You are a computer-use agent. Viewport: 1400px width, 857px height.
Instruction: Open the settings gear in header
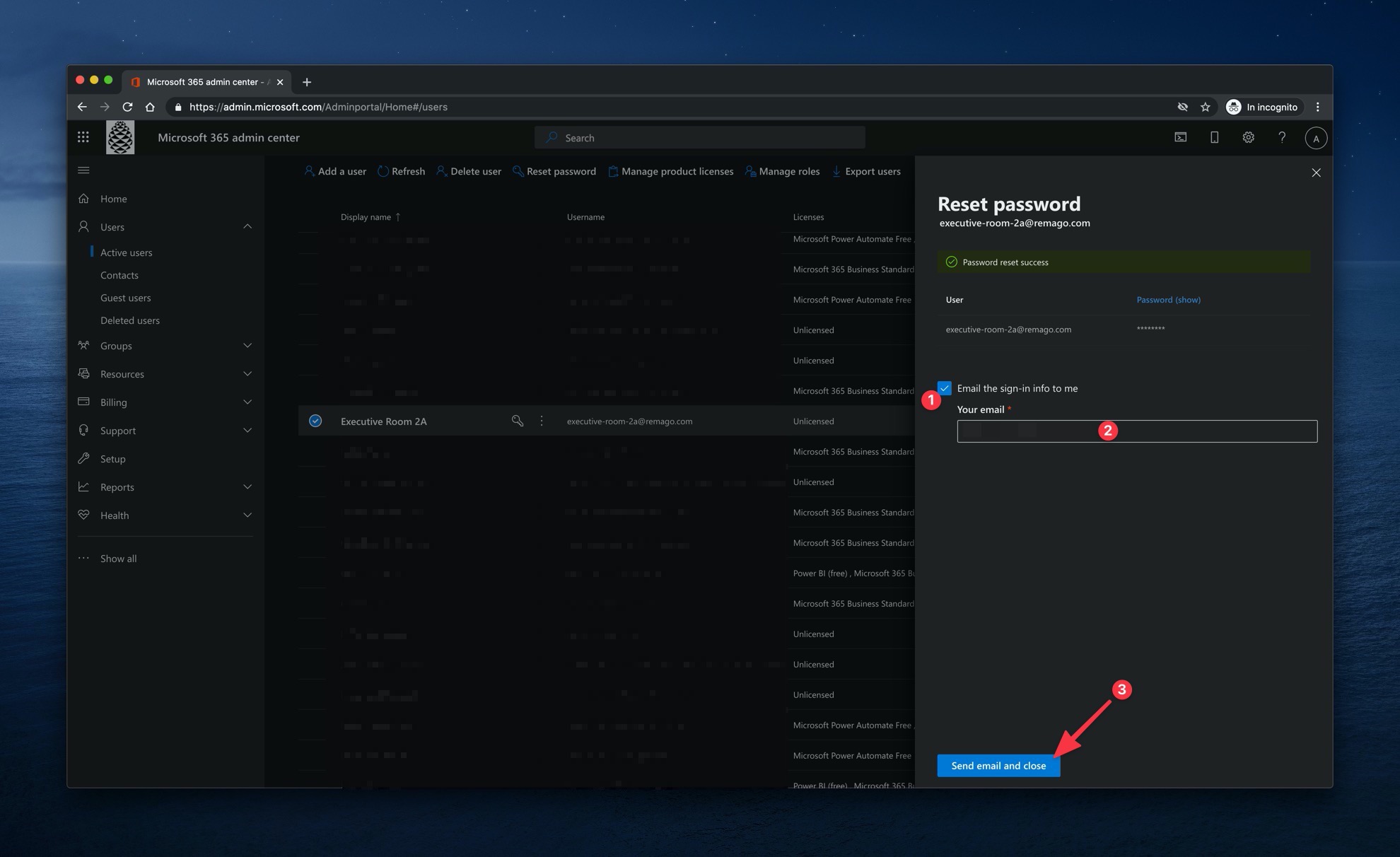[x=1248, y=137]
